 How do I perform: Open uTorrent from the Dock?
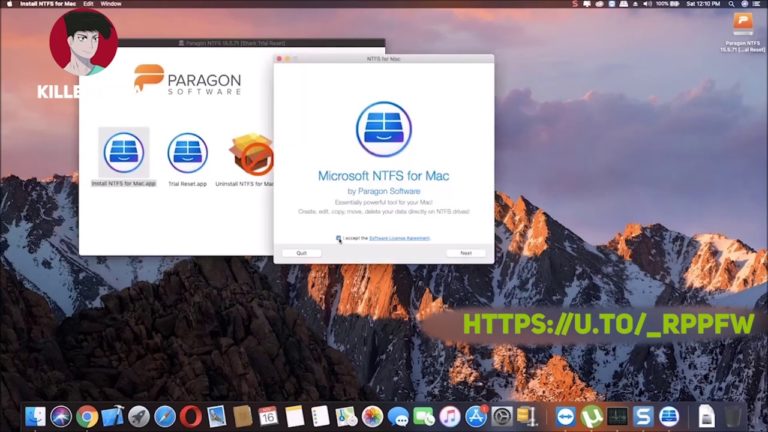pyautogui.click(x=592, y=417)
